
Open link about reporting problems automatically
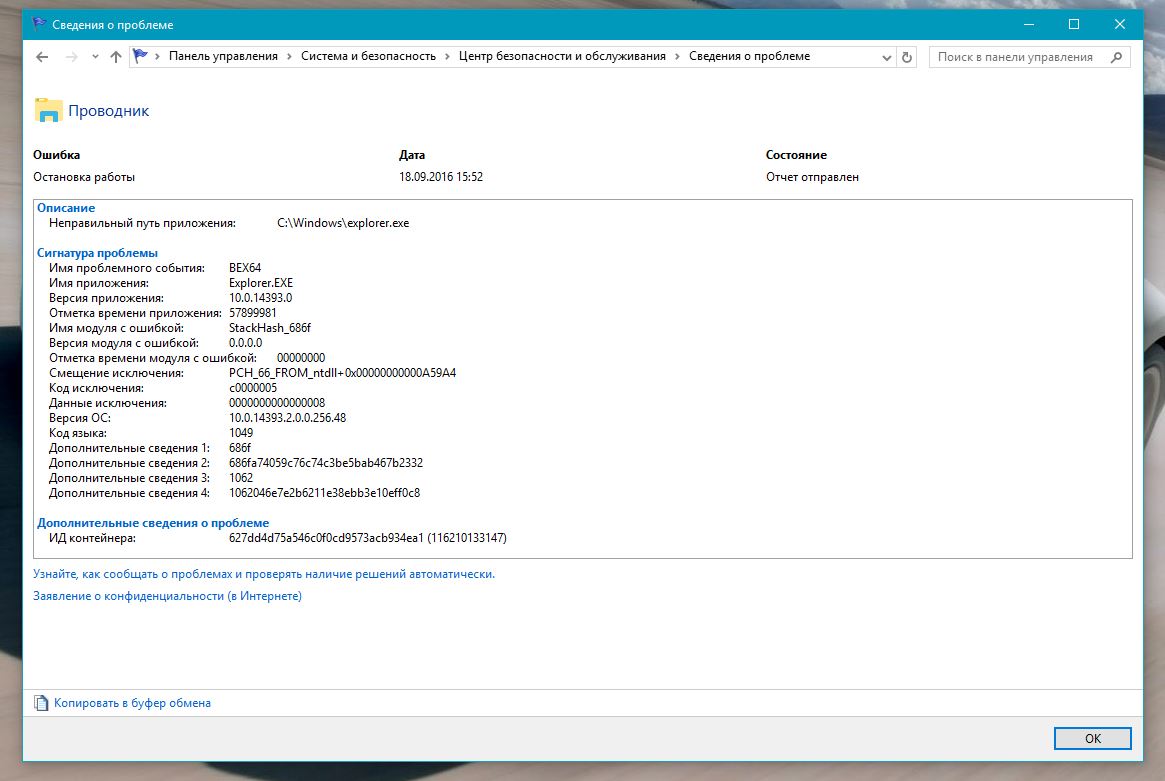click(264, 574)
